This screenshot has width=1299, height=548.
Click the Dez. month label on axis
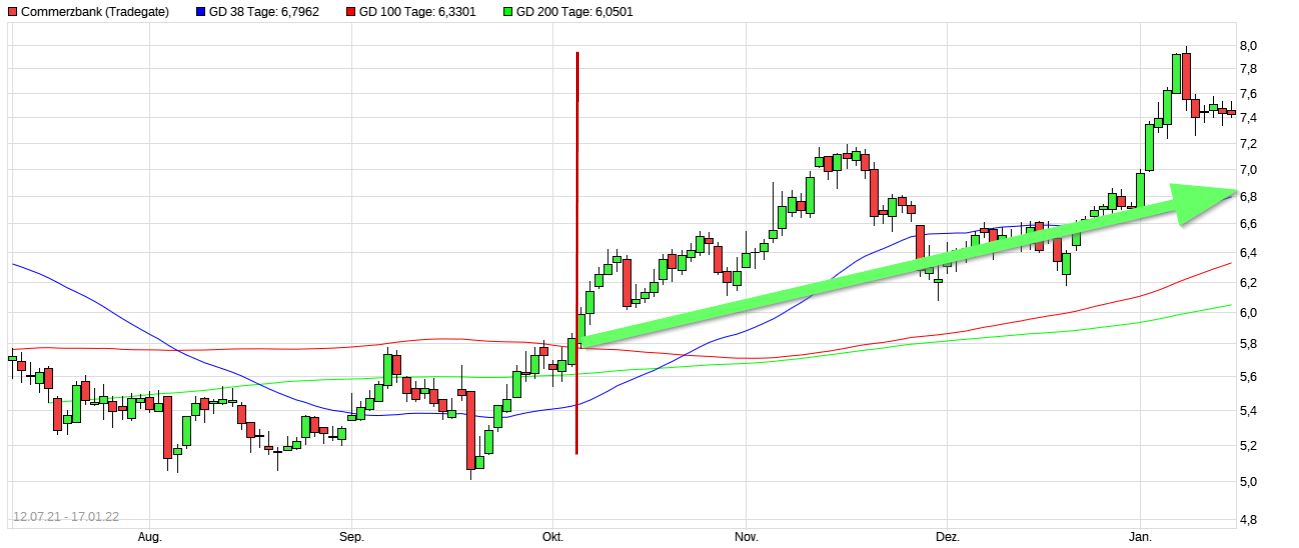(947, 537)
